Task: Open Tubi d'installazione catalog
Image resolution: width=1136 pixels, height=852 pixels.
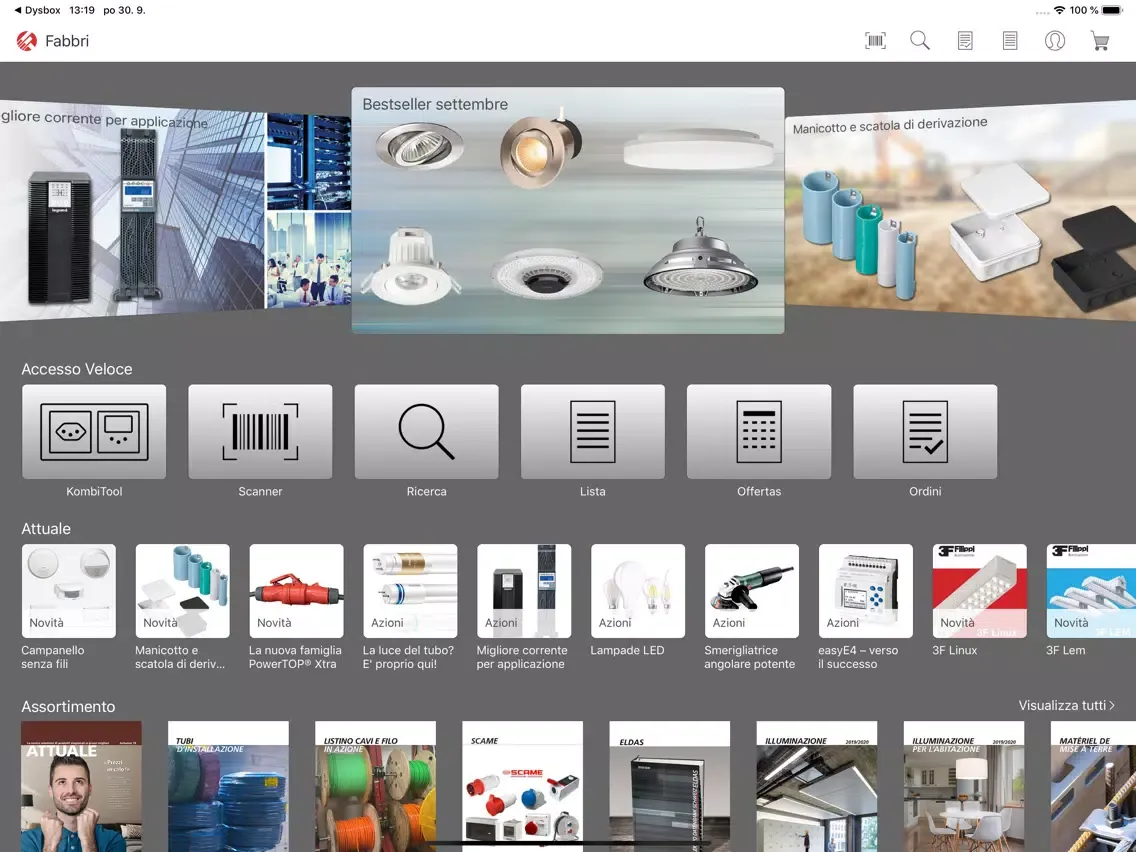Action: click(228, 786)
